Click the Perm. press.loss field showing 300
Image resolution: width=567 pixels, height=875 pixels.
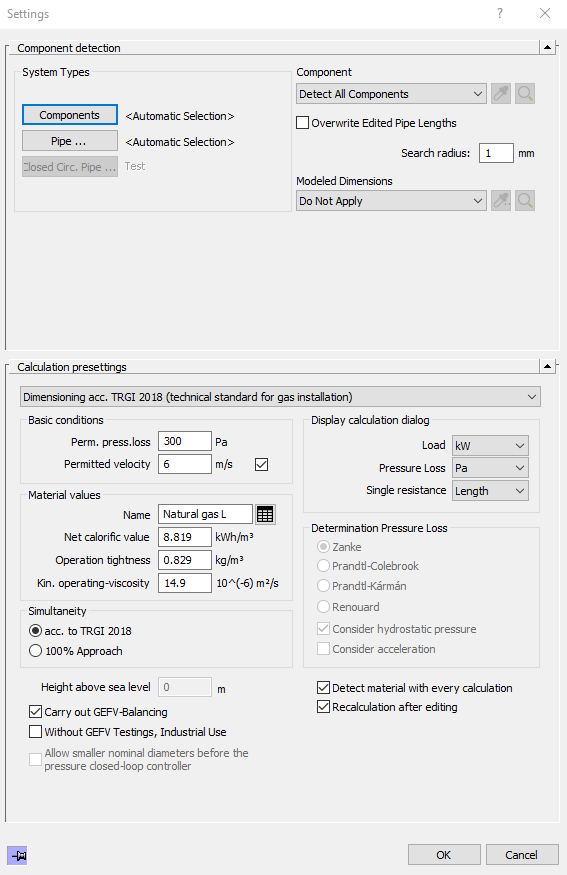185,441
